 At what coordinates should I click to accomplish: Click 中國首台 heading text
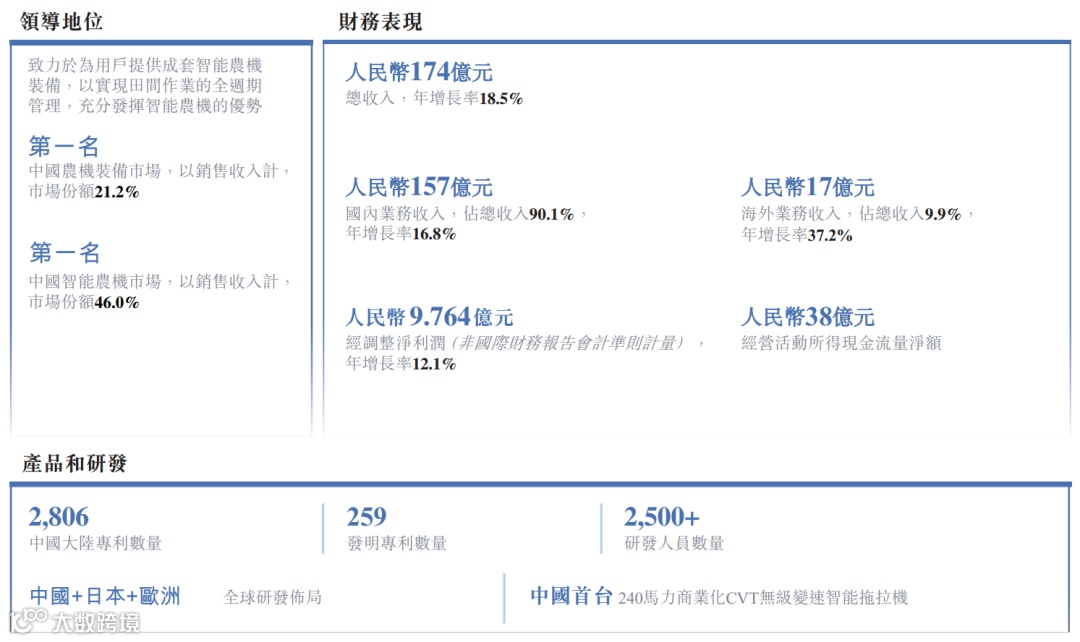572,596
